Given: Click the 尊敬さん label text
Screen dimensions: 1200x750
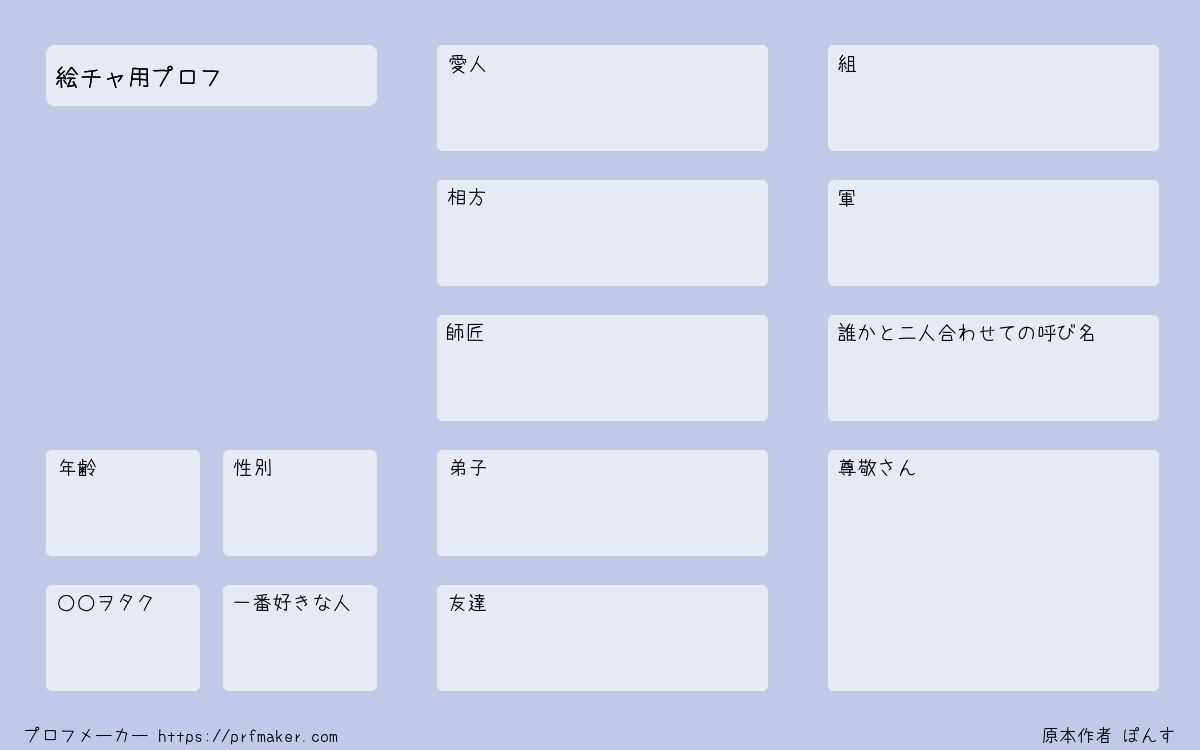Looking at the screenshot, I should [x=877, y=468].
